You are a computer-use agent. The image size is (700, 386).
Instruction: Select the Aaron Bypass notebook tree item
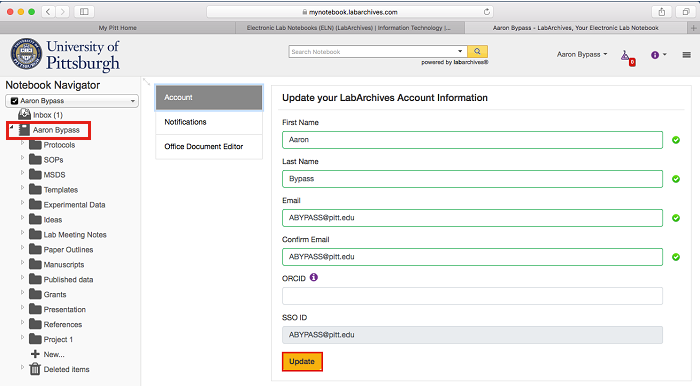(x=56, y=130)
